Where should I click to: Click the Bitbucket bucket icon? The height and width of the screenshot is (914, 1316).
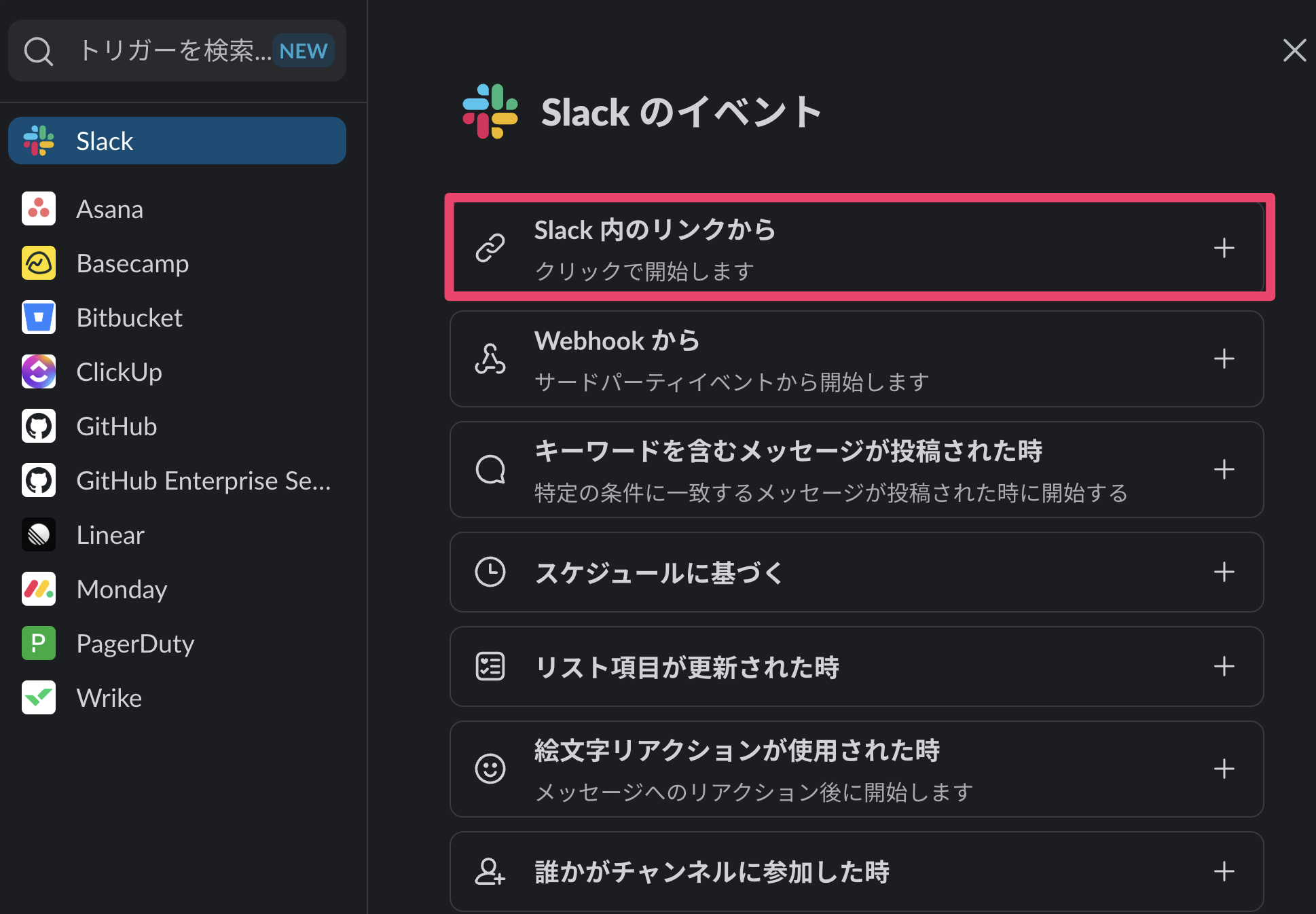click(x=39, y=318)
